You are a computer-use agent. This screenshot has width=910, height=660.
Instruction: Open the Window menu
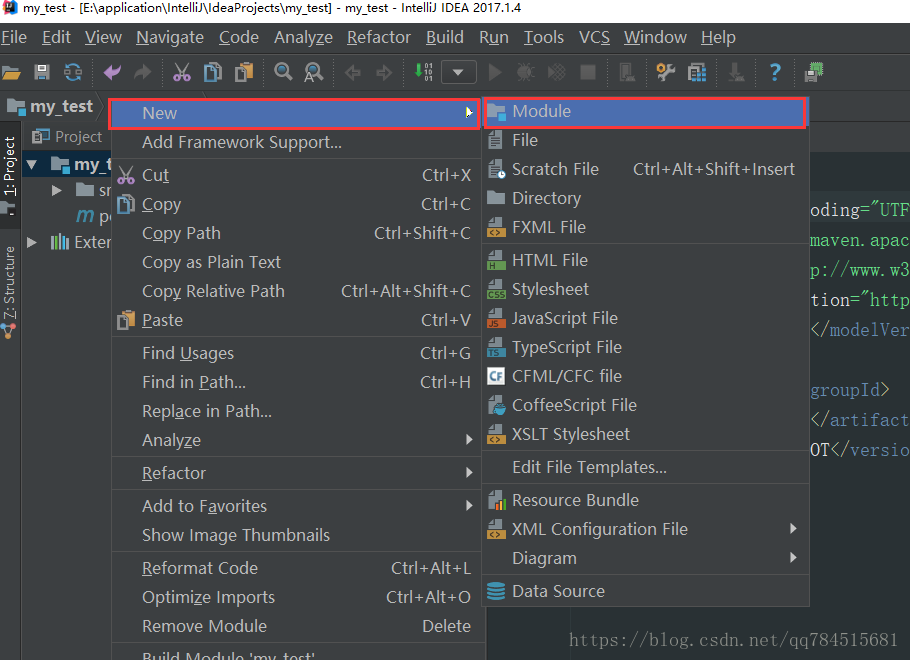[x=655, y=37]
